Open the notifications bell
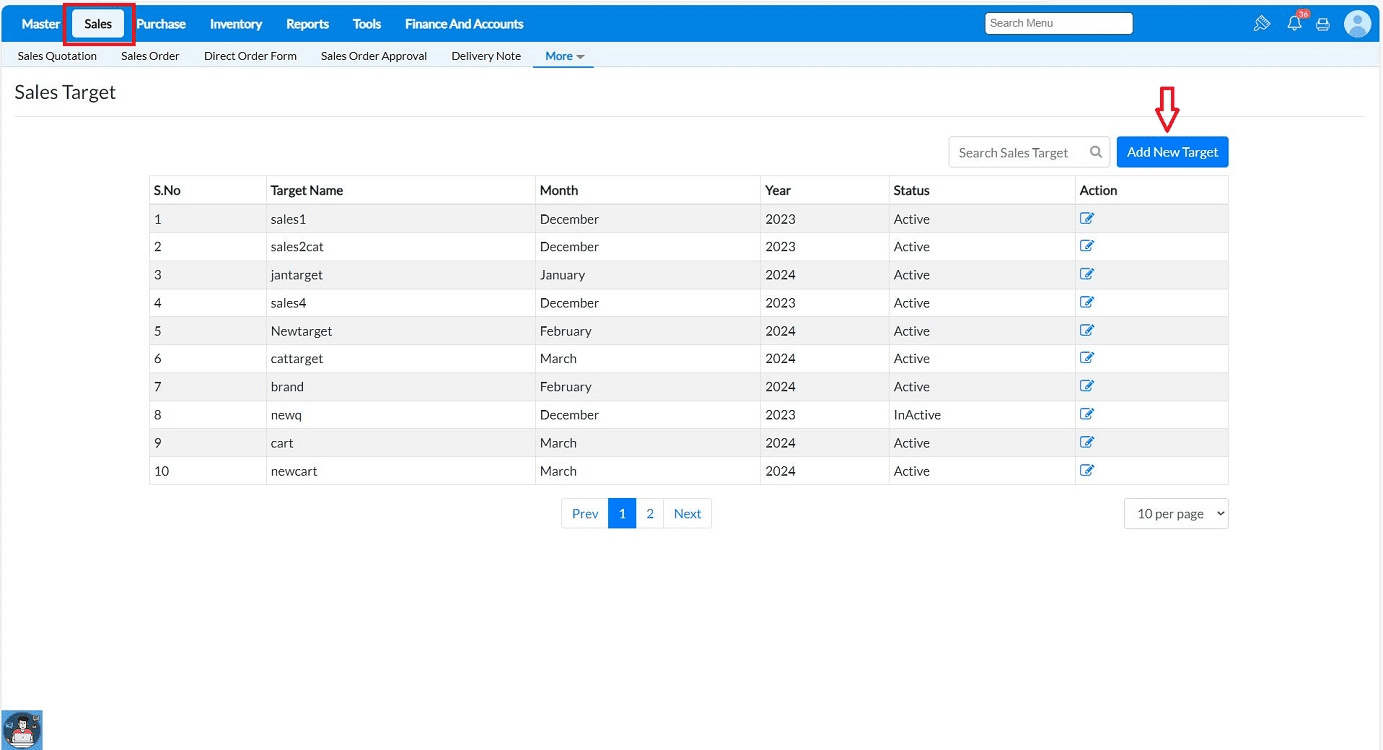This screenshot has width=1383, height=750. (x=1294, y=23)
